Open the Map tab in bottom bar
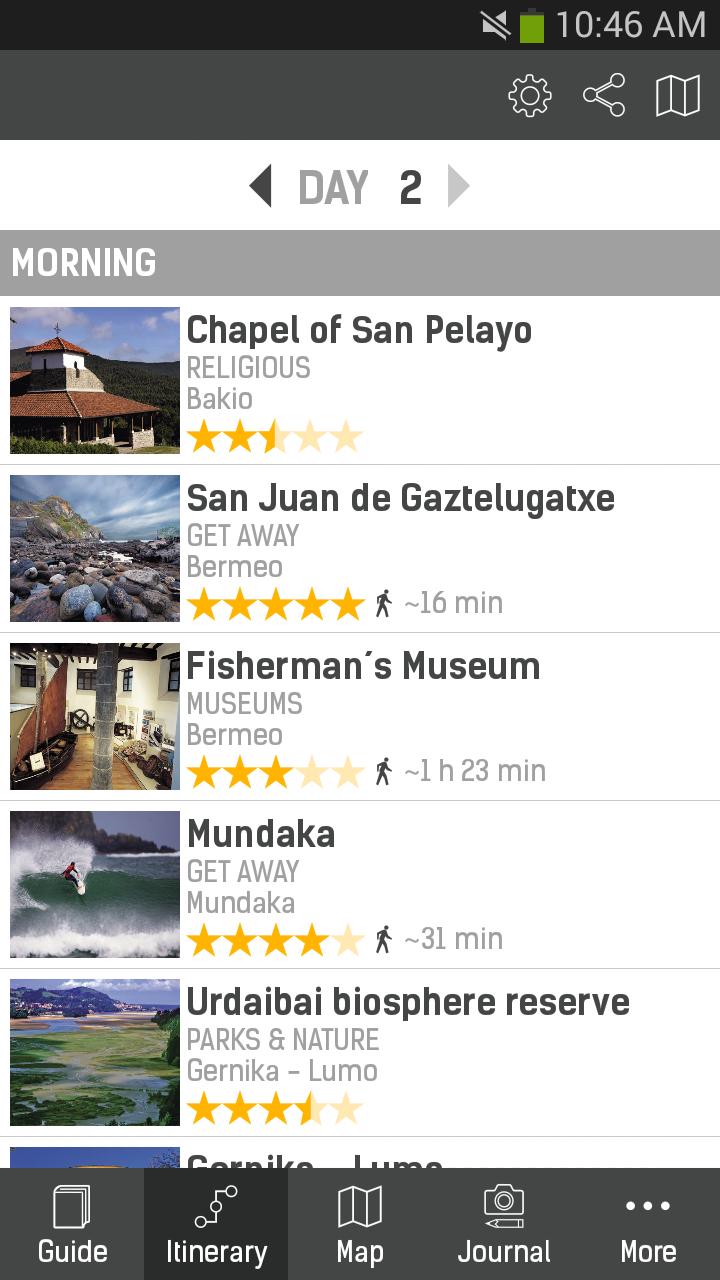Screen dimensions: 720x1280 [x=360, y=1224]
